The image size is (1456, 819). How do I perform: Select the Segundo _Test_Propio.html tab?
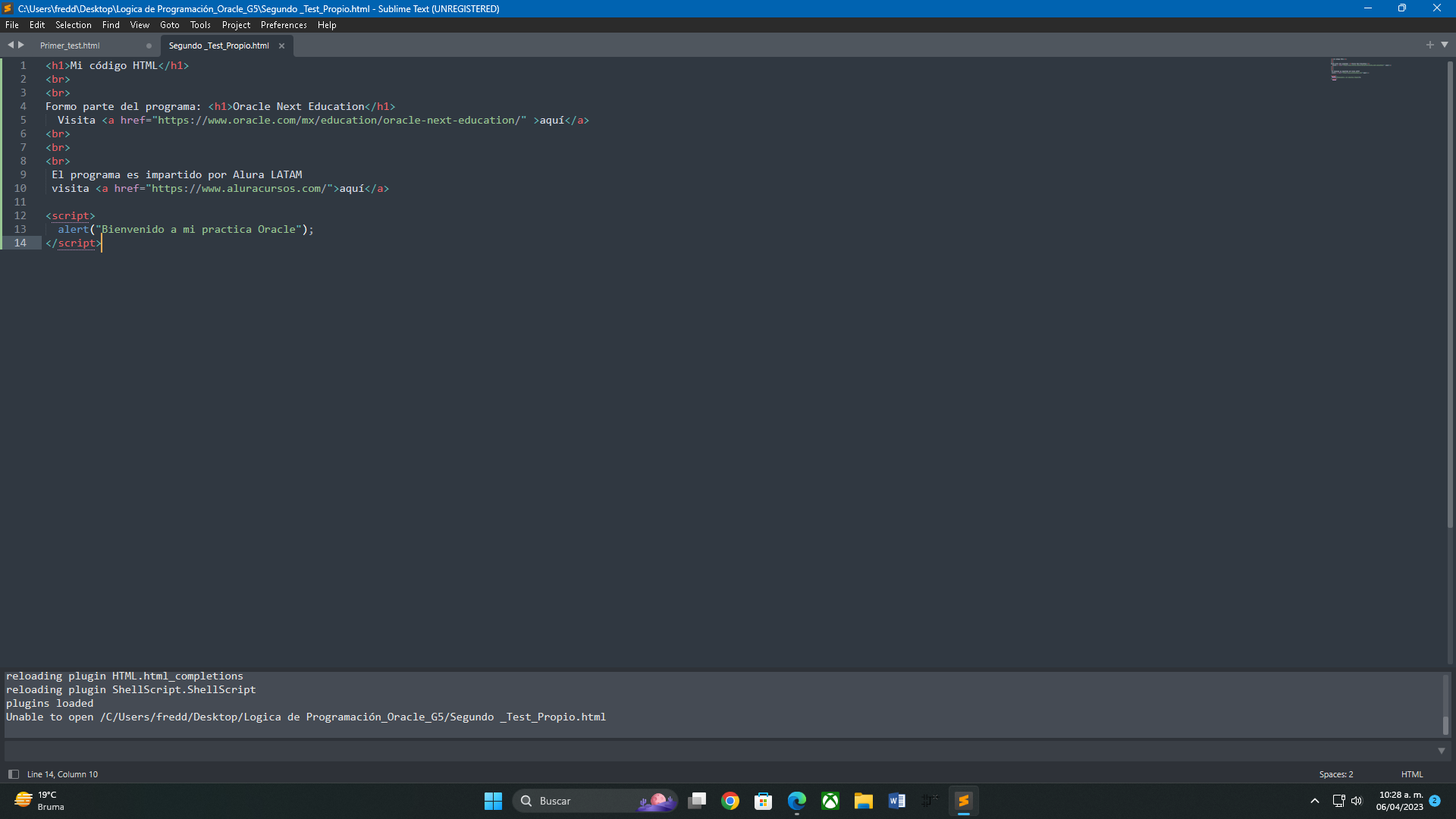pyautogui.click(x=218, y=45)
